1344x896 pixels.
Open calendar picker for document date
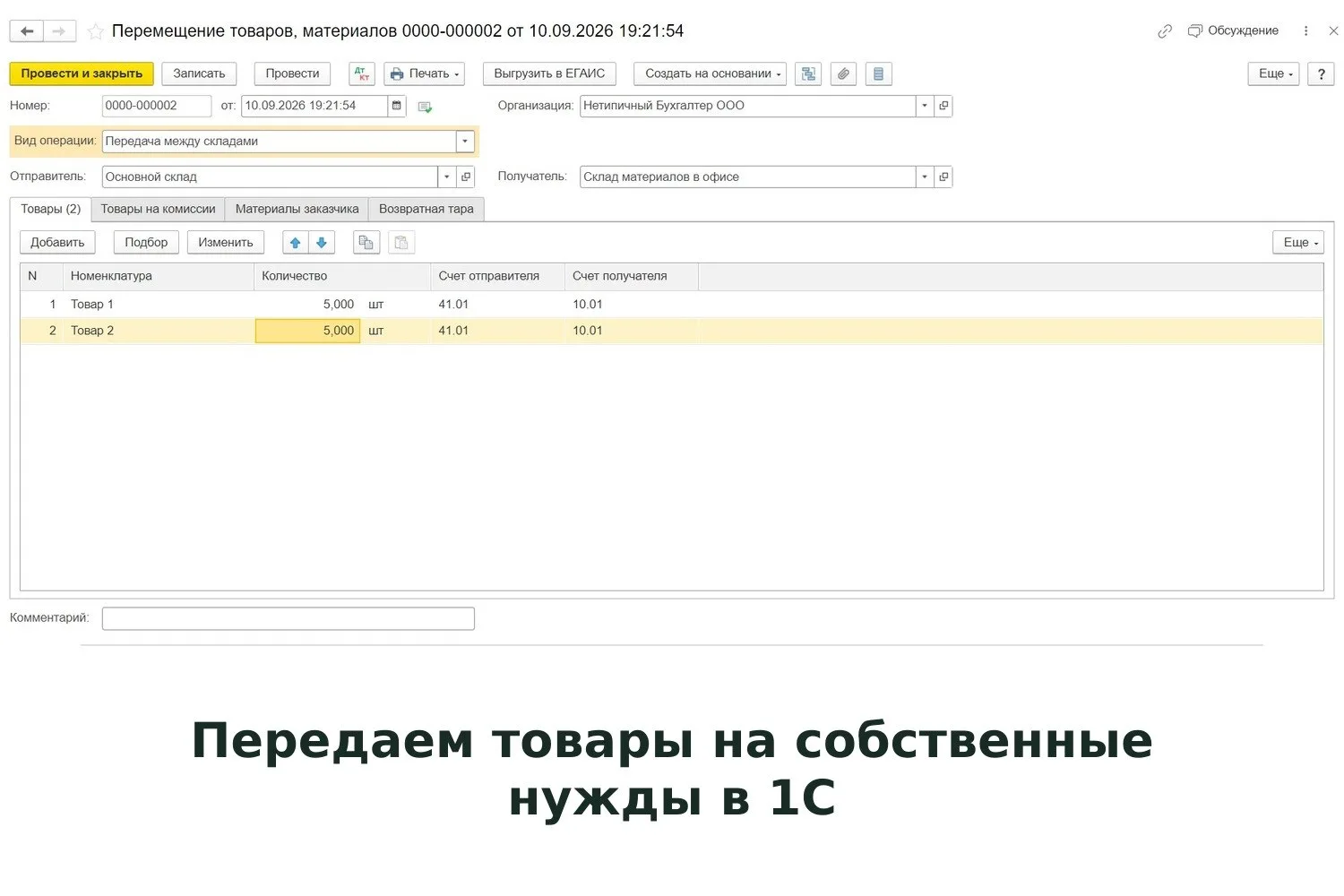pos(397,106)
